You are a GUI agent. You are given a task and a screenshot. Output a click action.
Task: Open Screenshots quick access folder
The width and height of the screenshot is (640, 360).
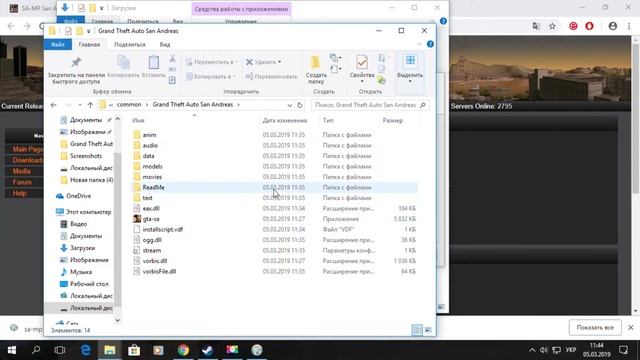(86, 156)
